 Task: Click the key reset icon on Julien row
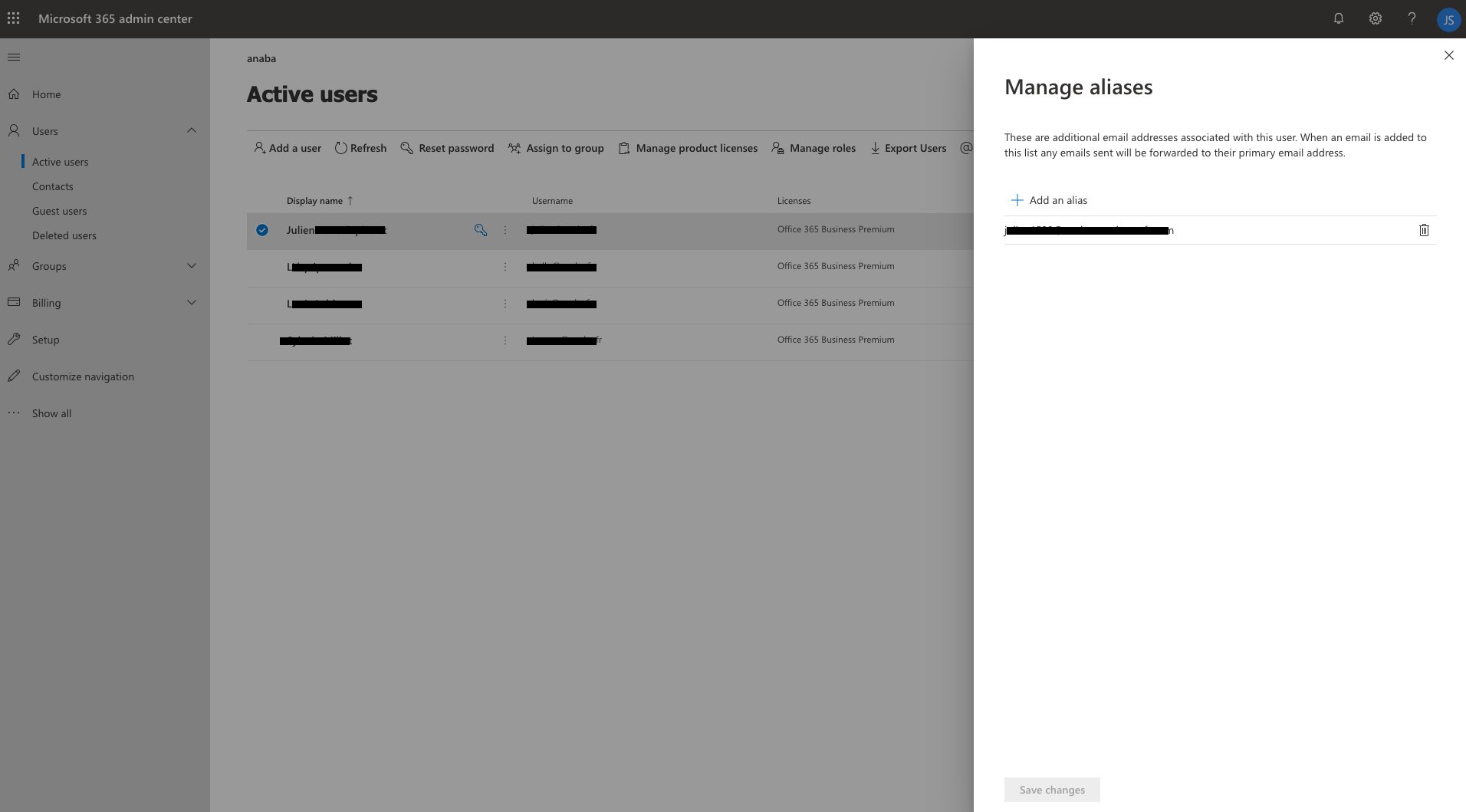(481, 230)
